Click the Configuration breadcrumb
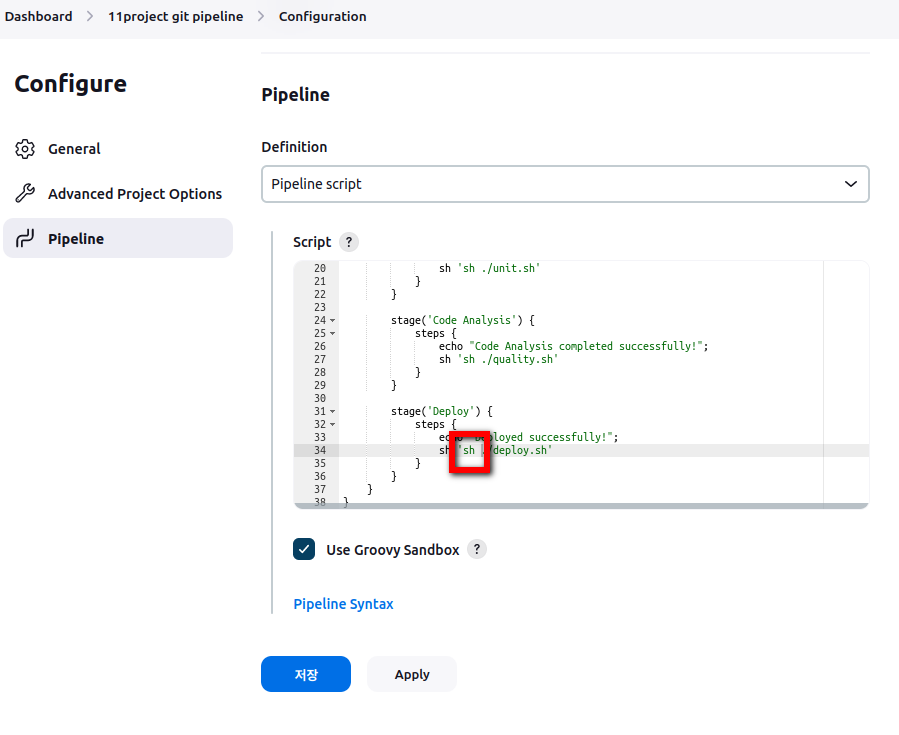899x735 pixels. tap(322, 17)
